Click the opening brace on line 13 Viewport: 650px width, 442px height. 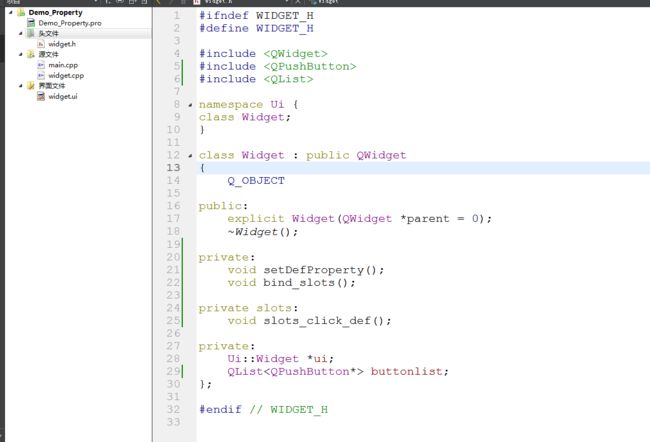point(202,168)
